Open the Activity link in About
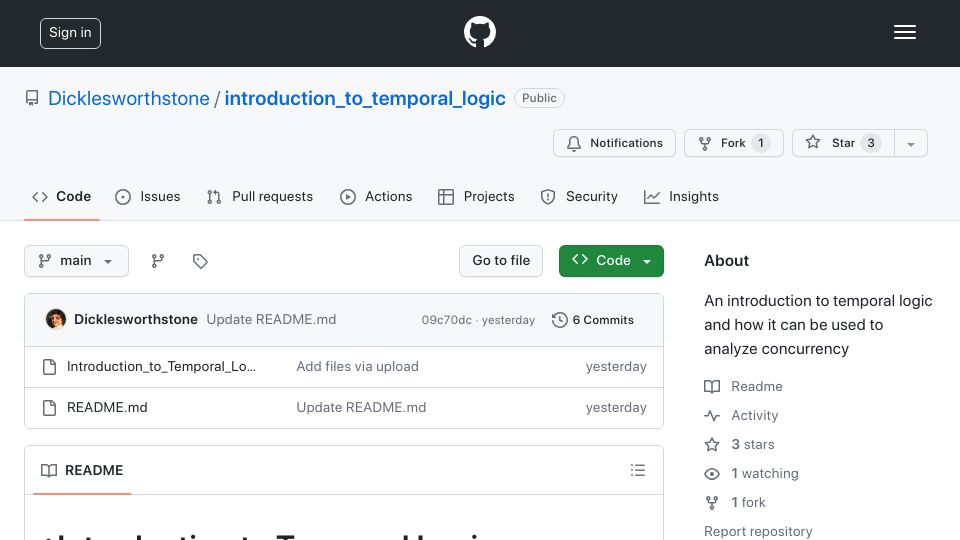The height and width of the screenshot is (540, 960). (x=741, y=416)
